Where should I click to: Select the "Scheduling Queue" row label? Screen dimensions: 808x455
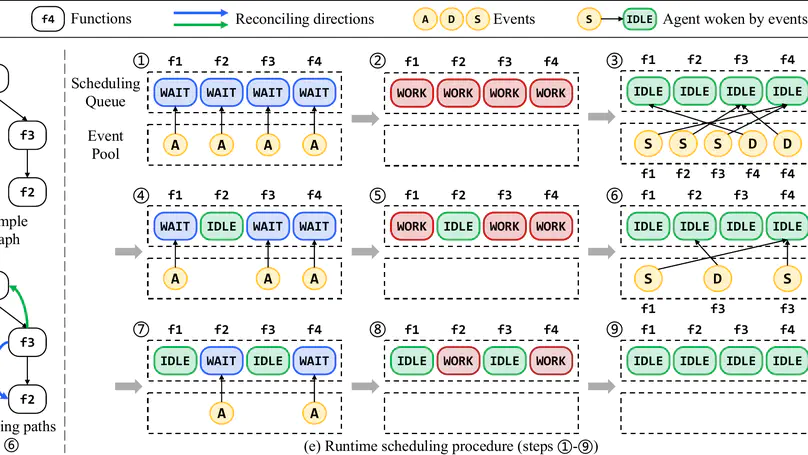105,92
